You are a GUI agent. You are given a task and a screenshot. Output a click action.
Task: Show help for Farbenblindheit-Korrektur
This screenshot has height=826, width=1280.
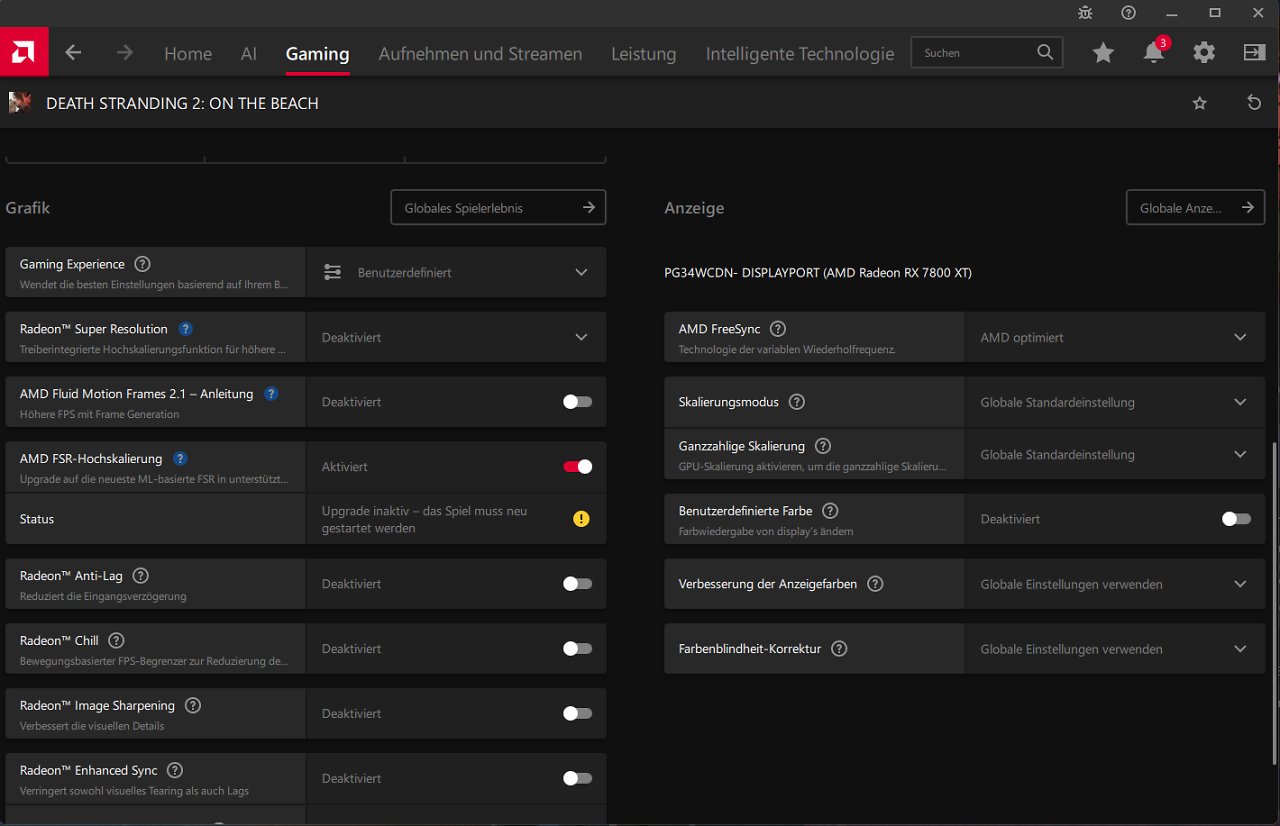[x=839, y=649]
